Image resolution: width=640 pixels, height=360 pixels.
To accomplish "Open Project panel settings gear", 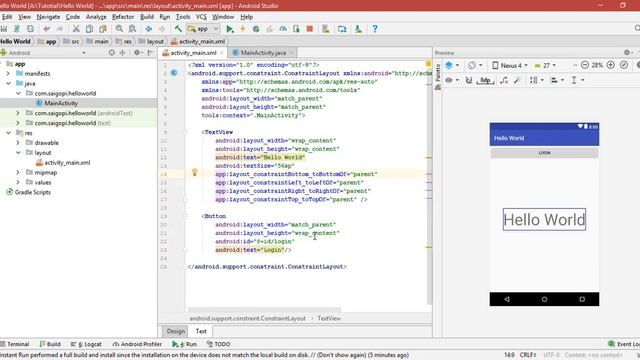I will point(137,53).
